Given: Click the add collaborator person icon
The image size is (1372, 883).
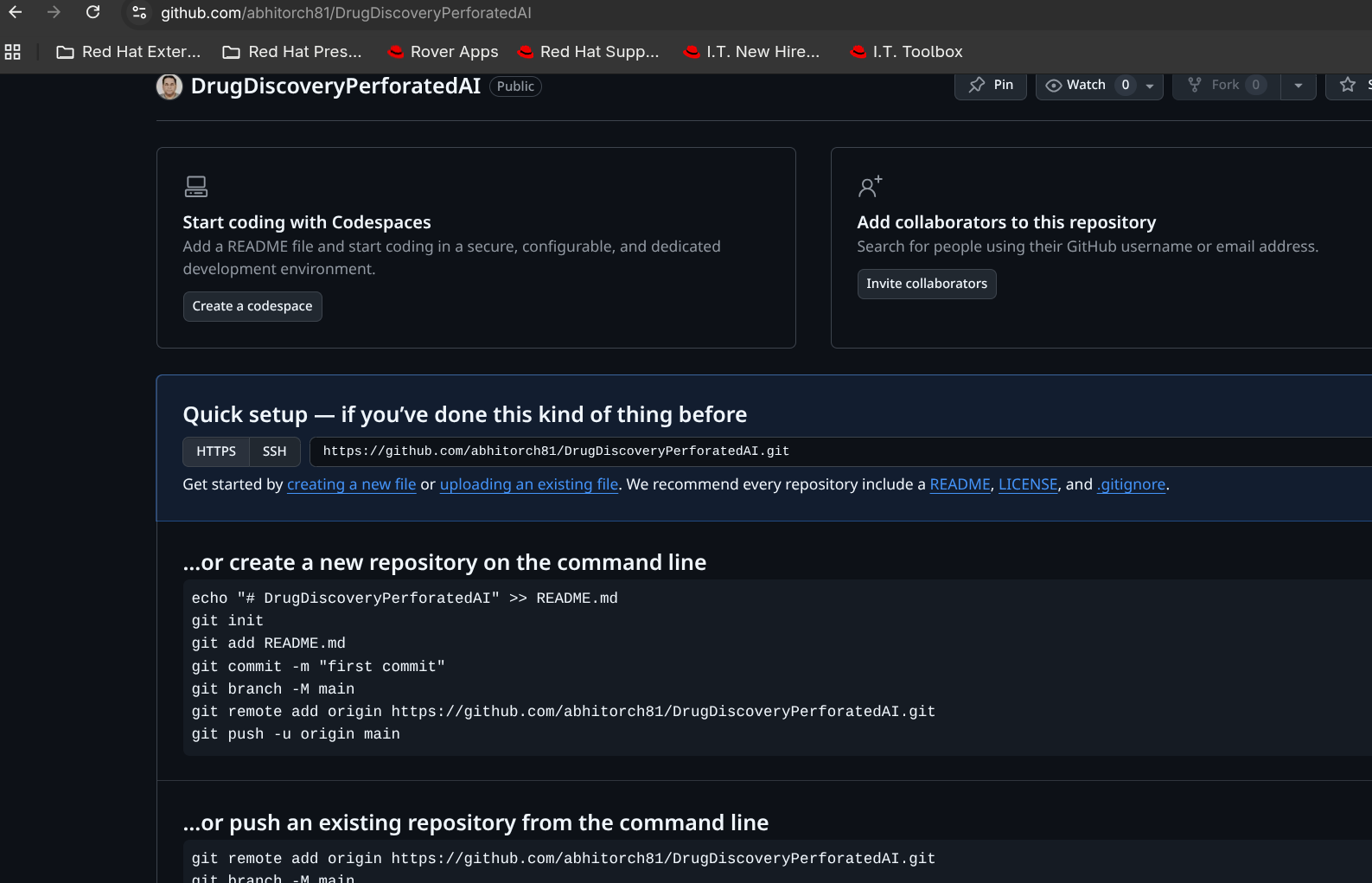Looking at the screenshot, I should (x=870, y=186).
